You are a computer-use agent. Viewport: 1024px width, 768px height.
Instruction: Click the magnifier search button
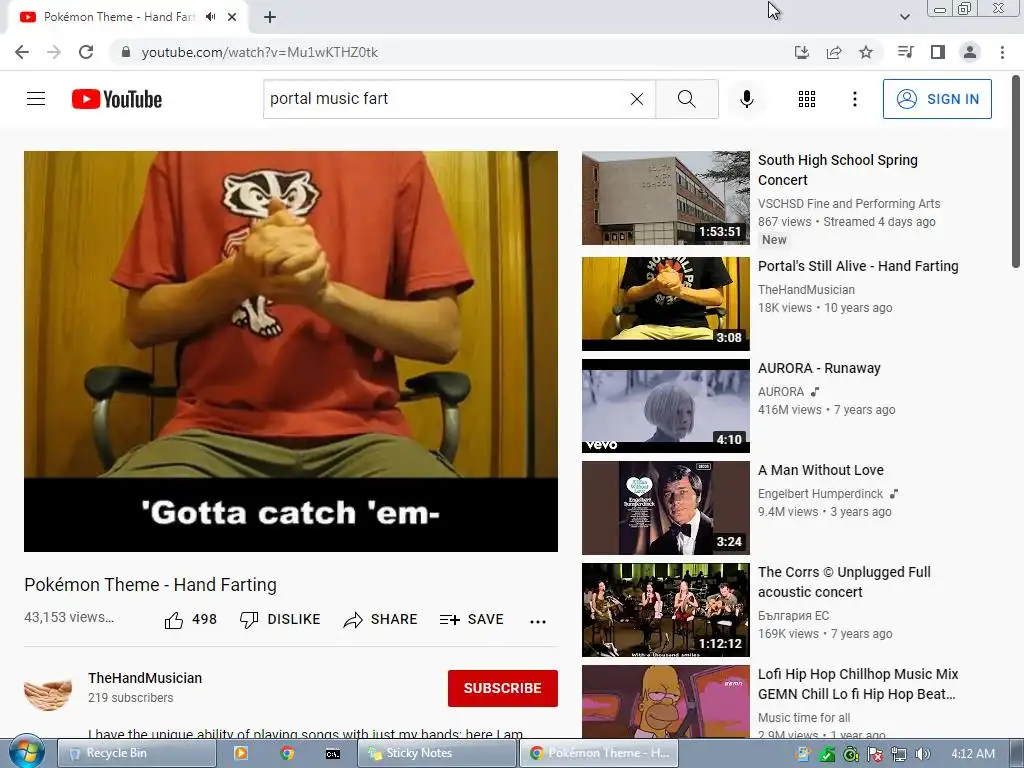point(686,99)
